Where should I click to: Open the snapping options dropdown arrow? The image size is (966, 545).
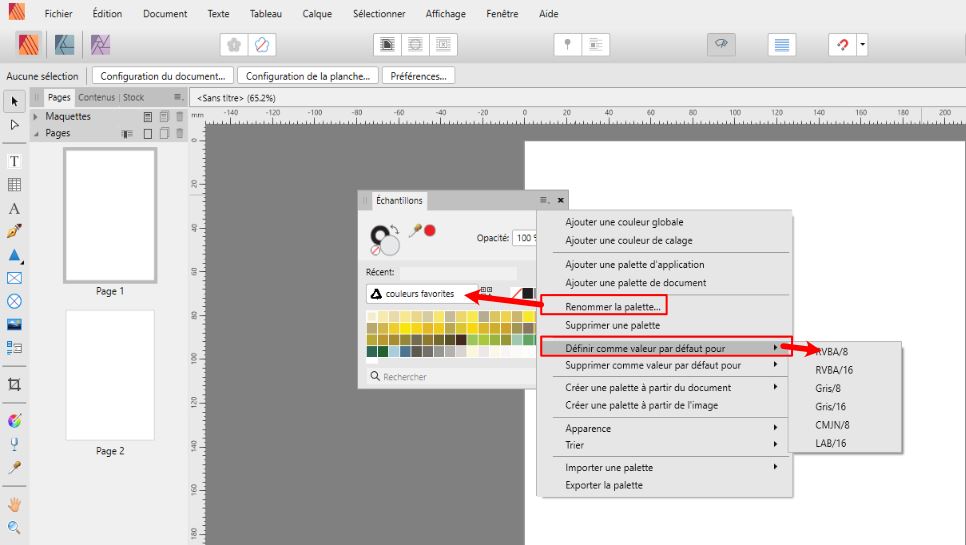click(862, 44)
